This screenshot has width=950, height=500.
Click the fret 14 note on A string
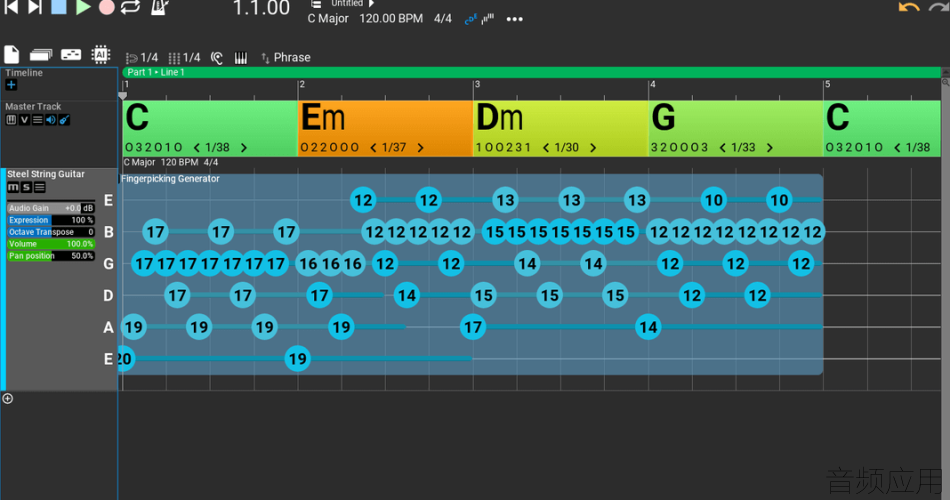648,327
